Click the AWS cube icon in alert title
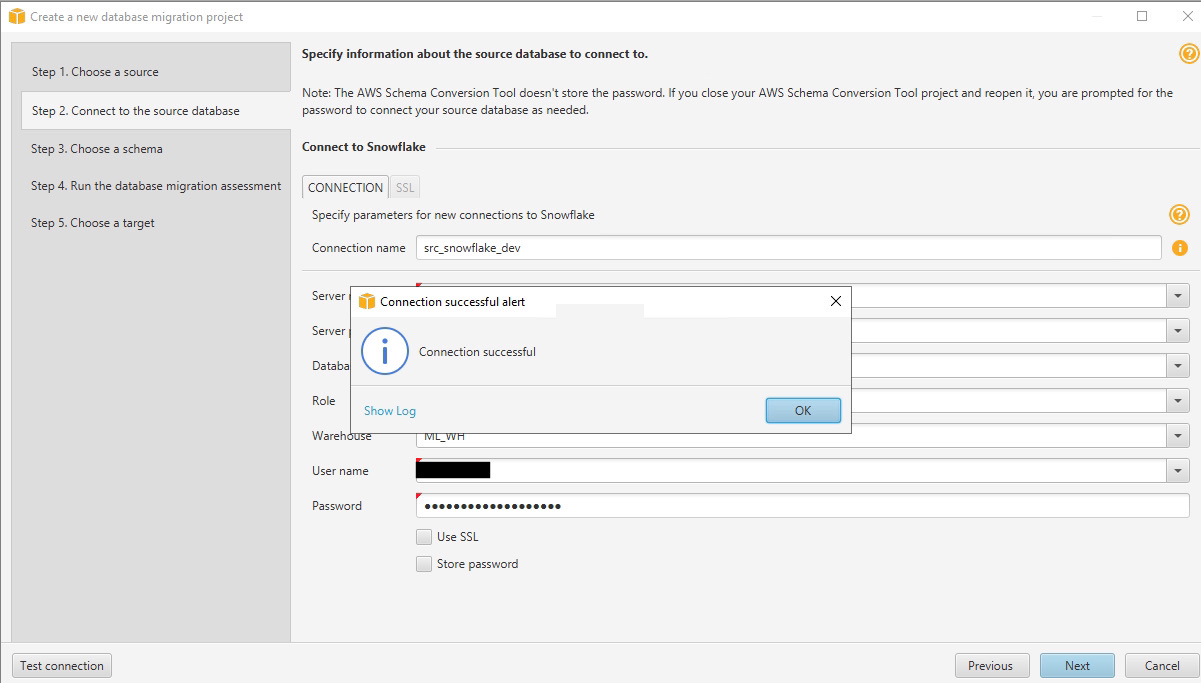This screenshot has width=1201, height=683. (366, 301)
